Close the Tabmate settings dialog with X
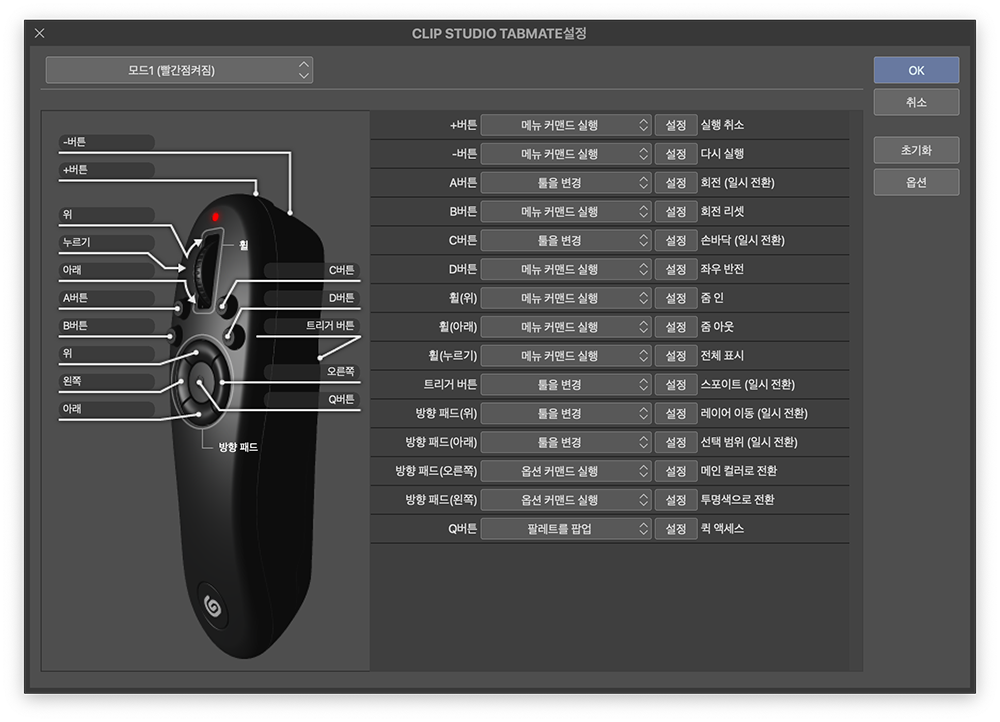1000x722 pixels. coord(40,33)
